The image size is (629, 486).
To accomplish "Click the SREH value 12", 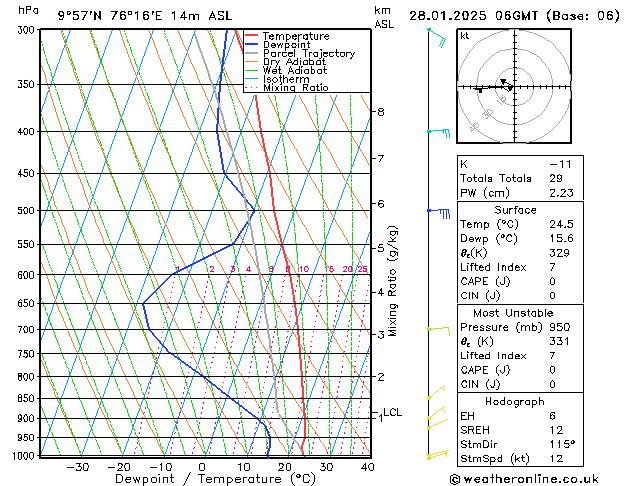I will [556, 430].
